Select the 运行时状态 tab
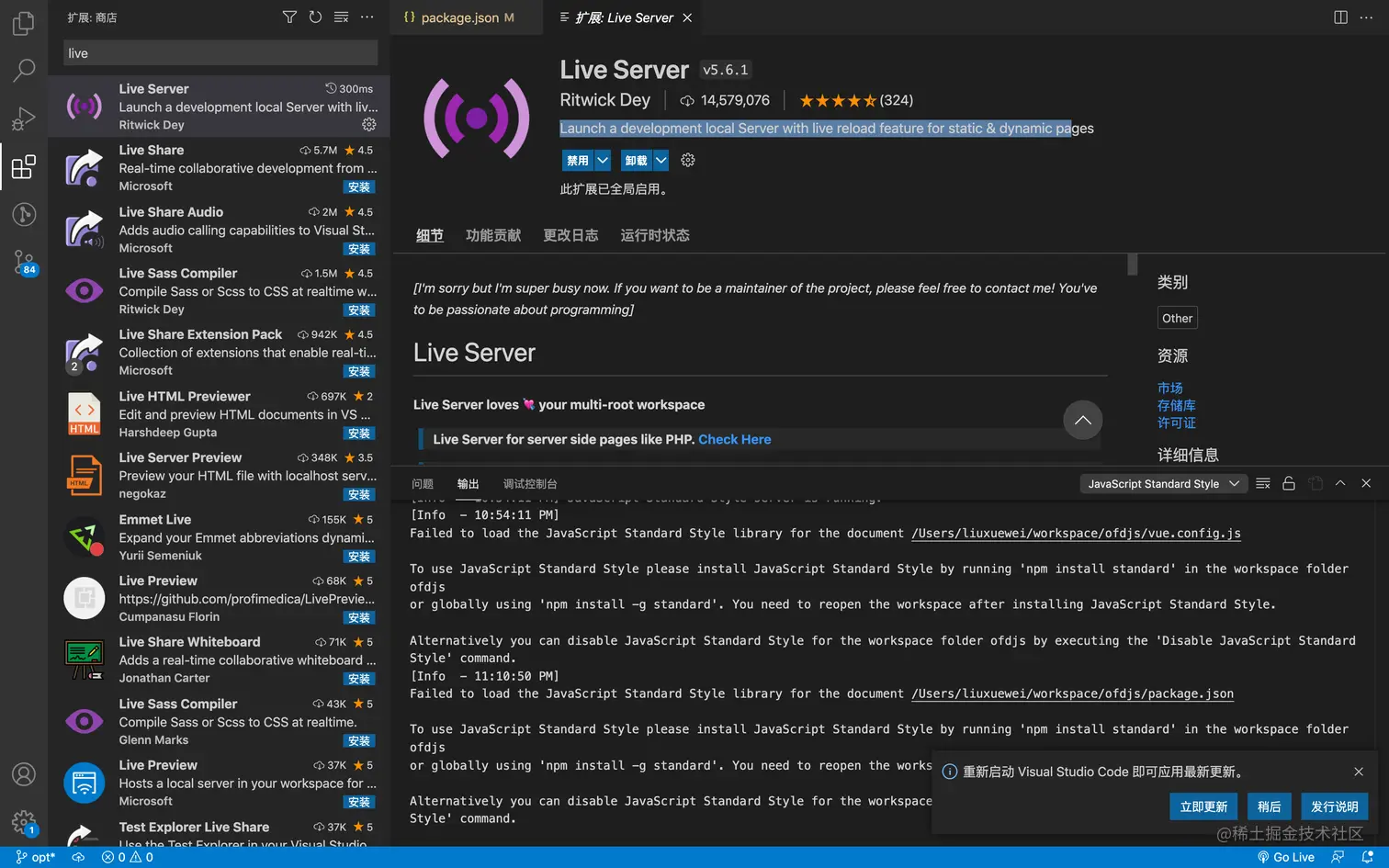The width and height of the screenshot is (1389, 868). pyautogui.click(x=655, y=235)
